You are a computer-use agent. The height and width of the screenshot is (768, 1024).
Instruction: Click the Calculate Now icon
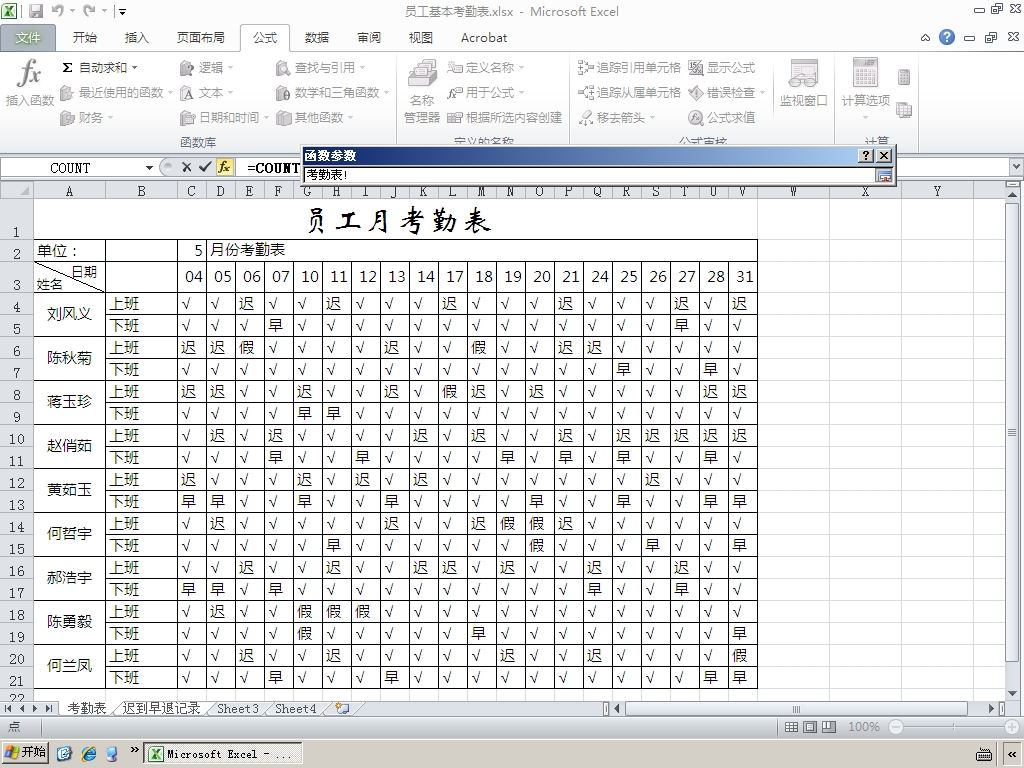coord(904,77)
